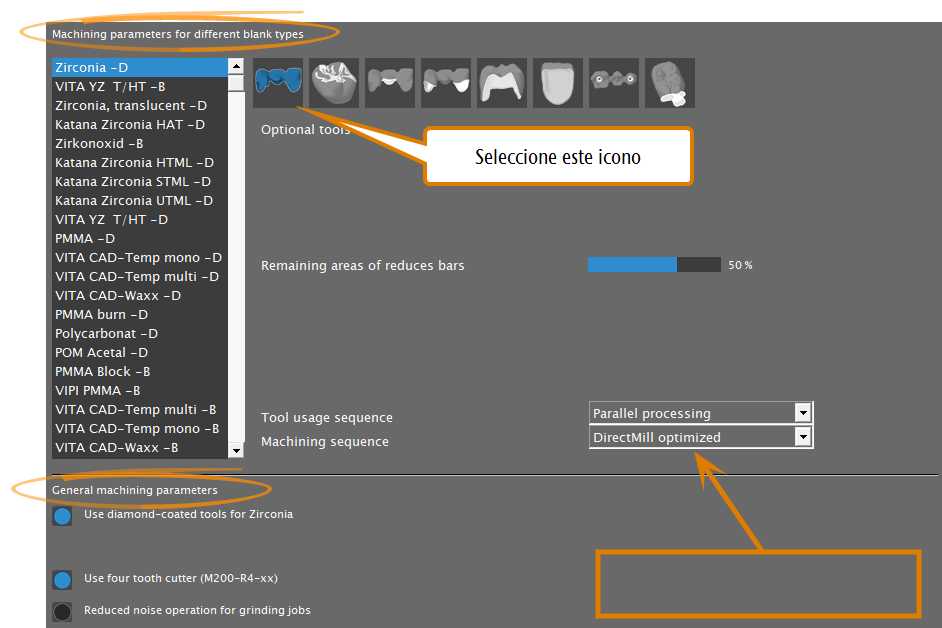Click the Remaining areas of reduces bars label

point(362,266)
